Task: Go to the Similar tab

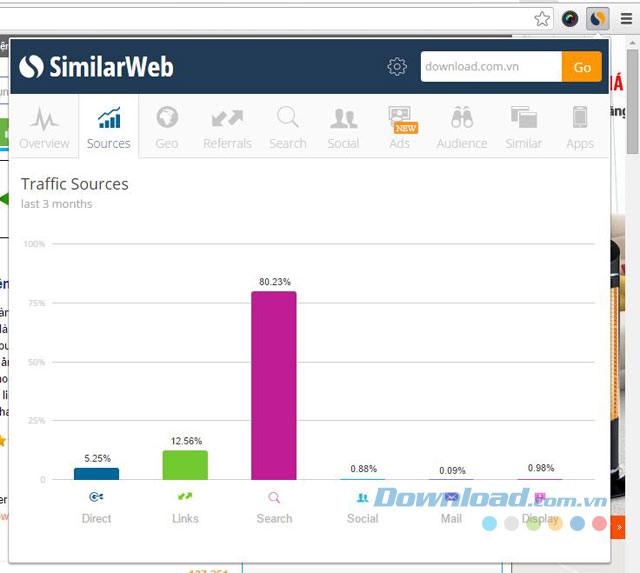Action: click(524, 127)
